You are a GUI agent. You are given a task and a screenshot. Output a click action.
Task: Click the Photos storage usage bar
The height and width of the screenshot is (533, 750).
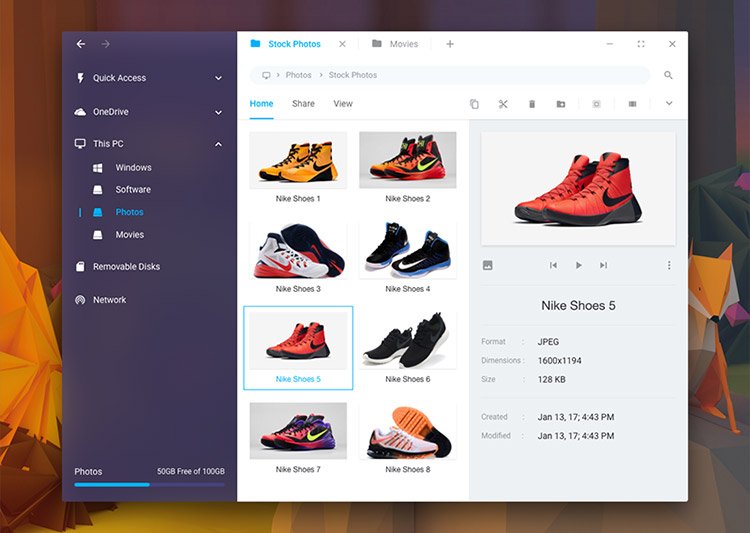(x=149, y=485)
